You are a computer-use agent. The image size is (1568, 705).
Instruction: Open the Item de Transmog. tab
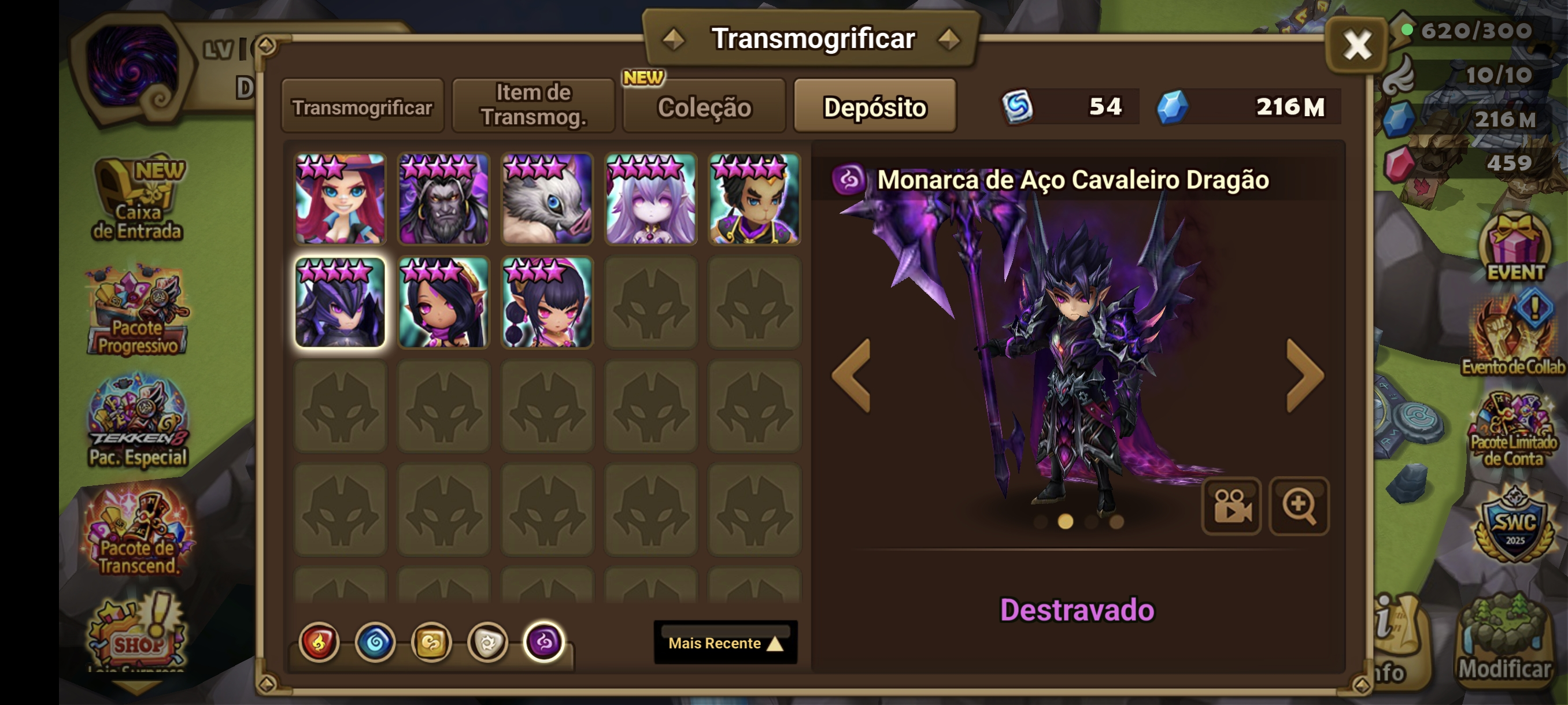tap(533, 105)
